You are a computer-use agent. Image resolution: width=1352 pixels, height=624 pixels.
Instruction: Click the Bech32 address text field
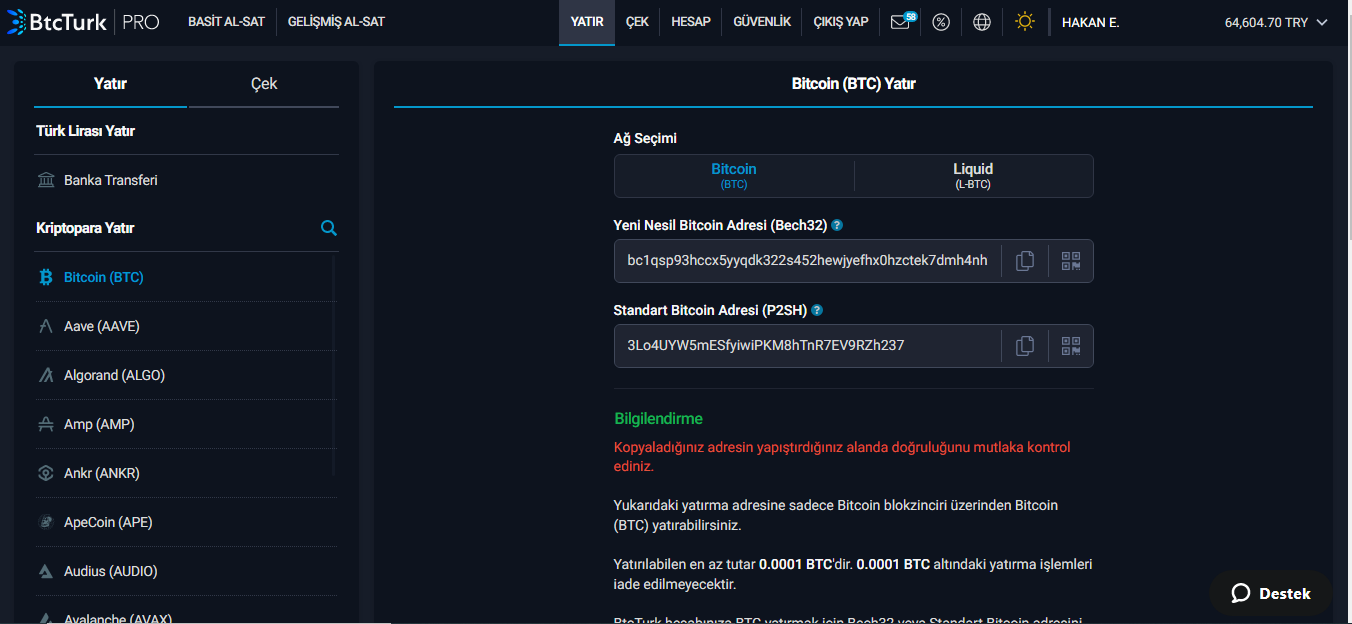(807, 261)
